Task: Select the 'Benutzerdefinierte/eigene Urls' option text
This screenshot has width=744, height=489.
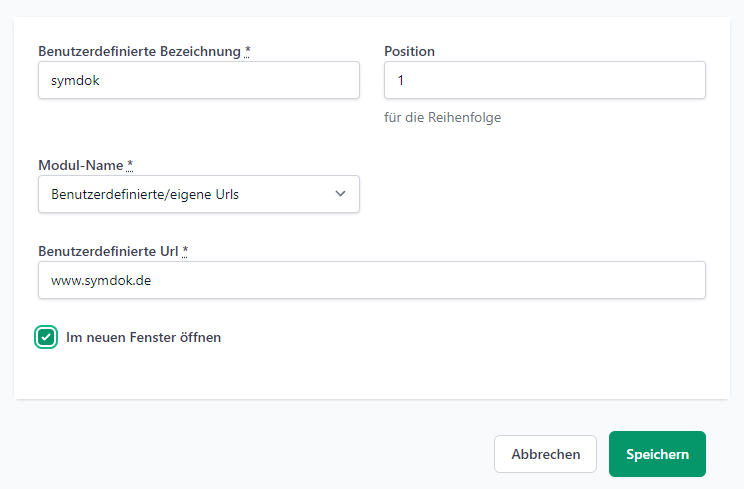Action: pos(145,194)
